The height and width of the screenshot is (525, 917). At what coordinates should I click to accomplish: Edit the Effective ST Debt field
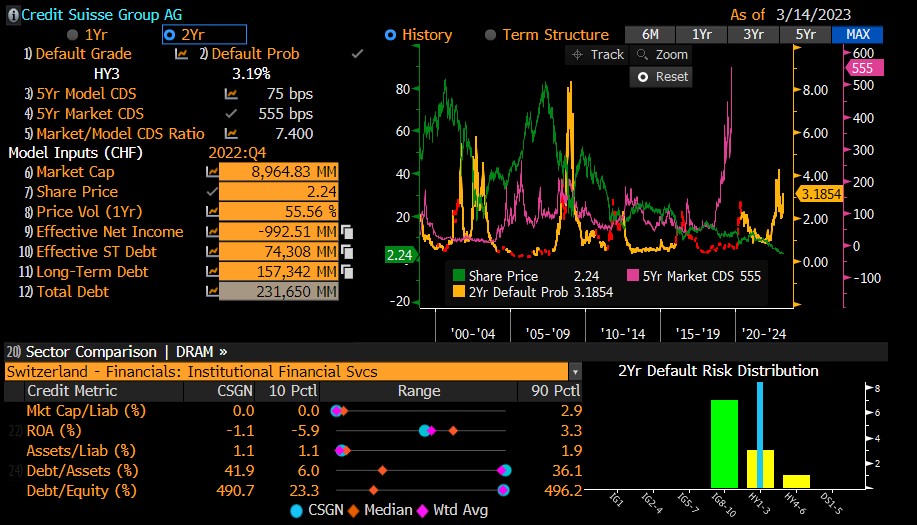(278, 251)
